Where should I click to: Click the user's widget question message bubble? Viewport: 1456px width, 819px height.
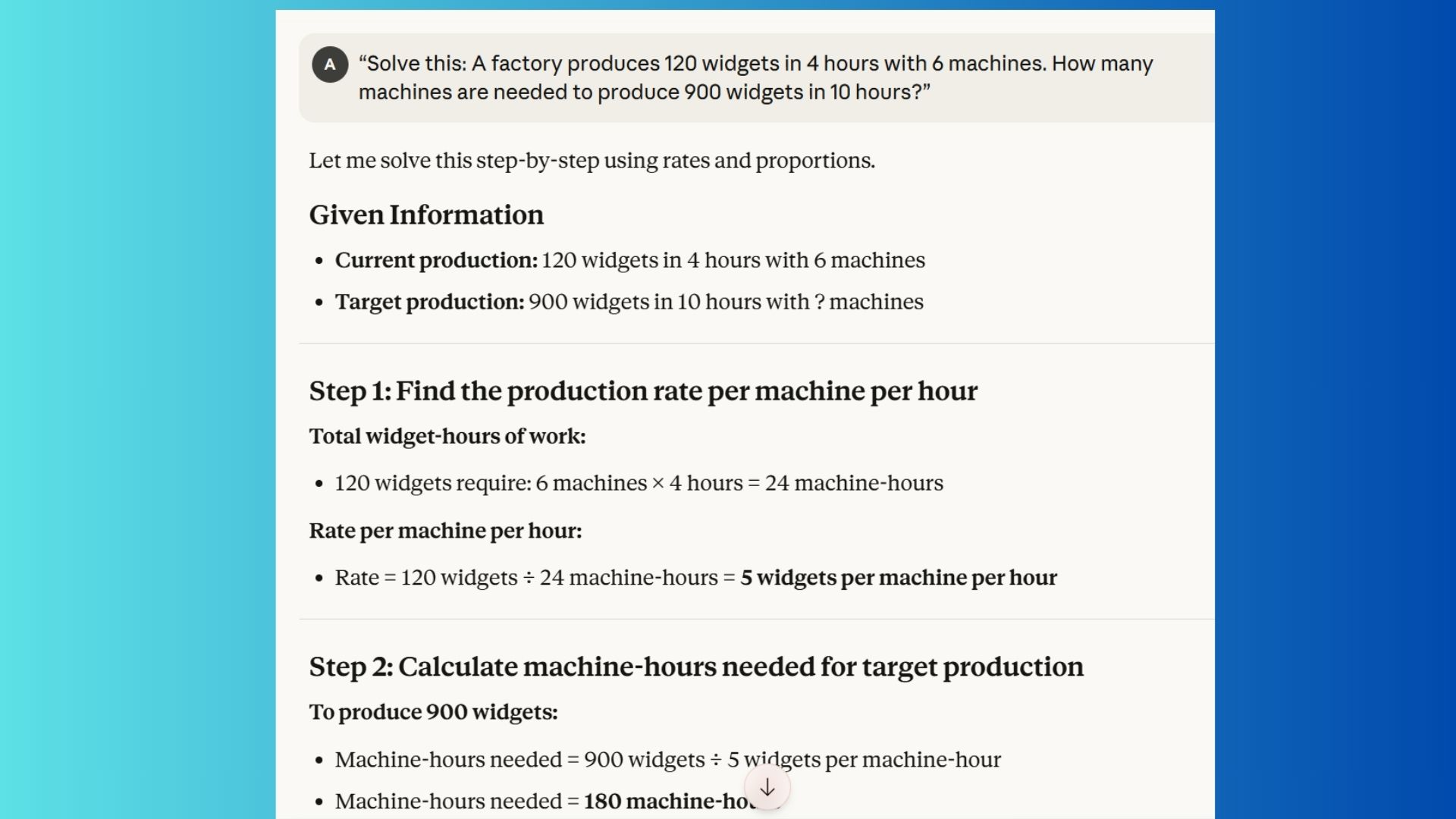tap(755, 77)
